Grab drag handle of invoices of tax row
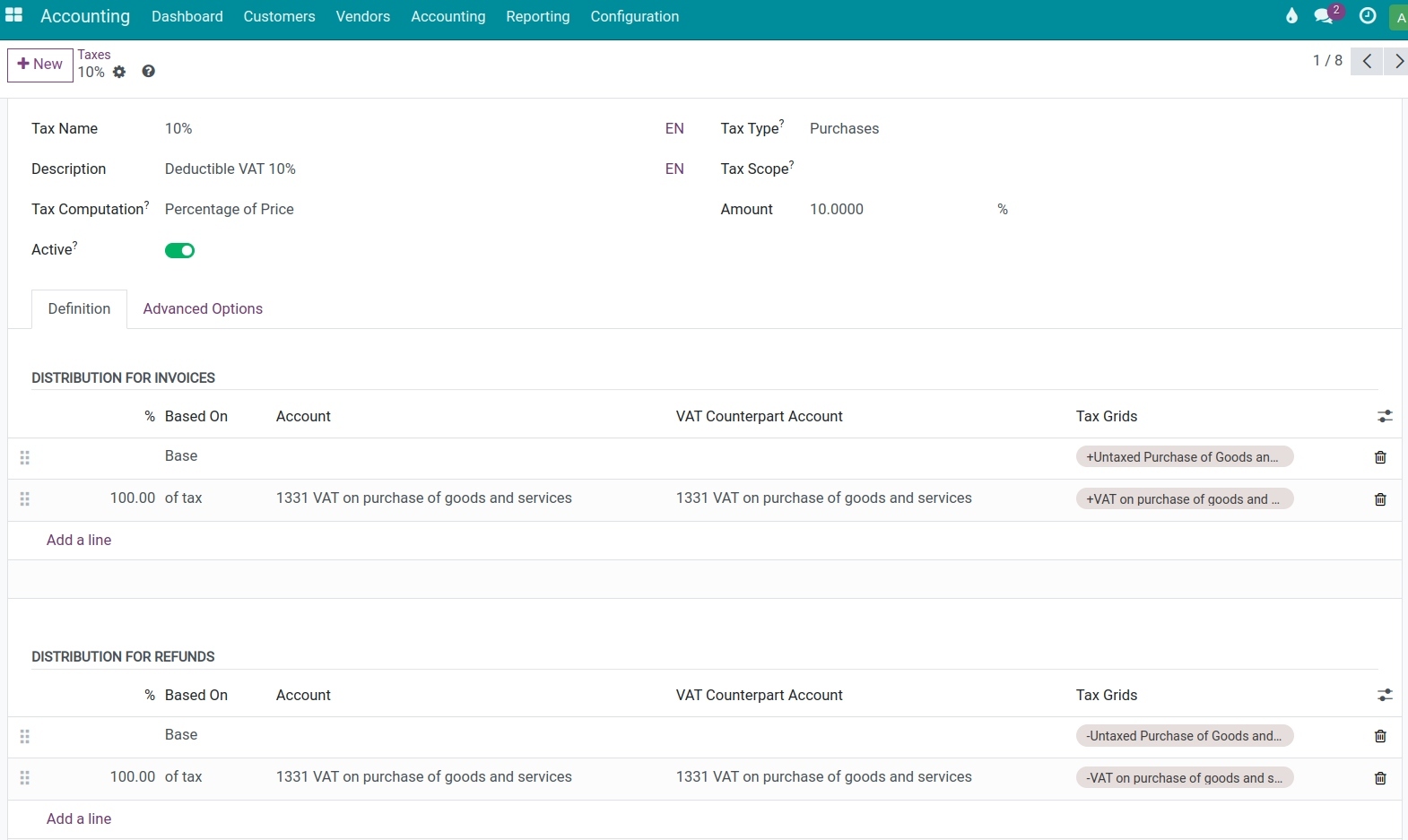The width and height of the screenshot is (1408, 840). coord(24,498)
